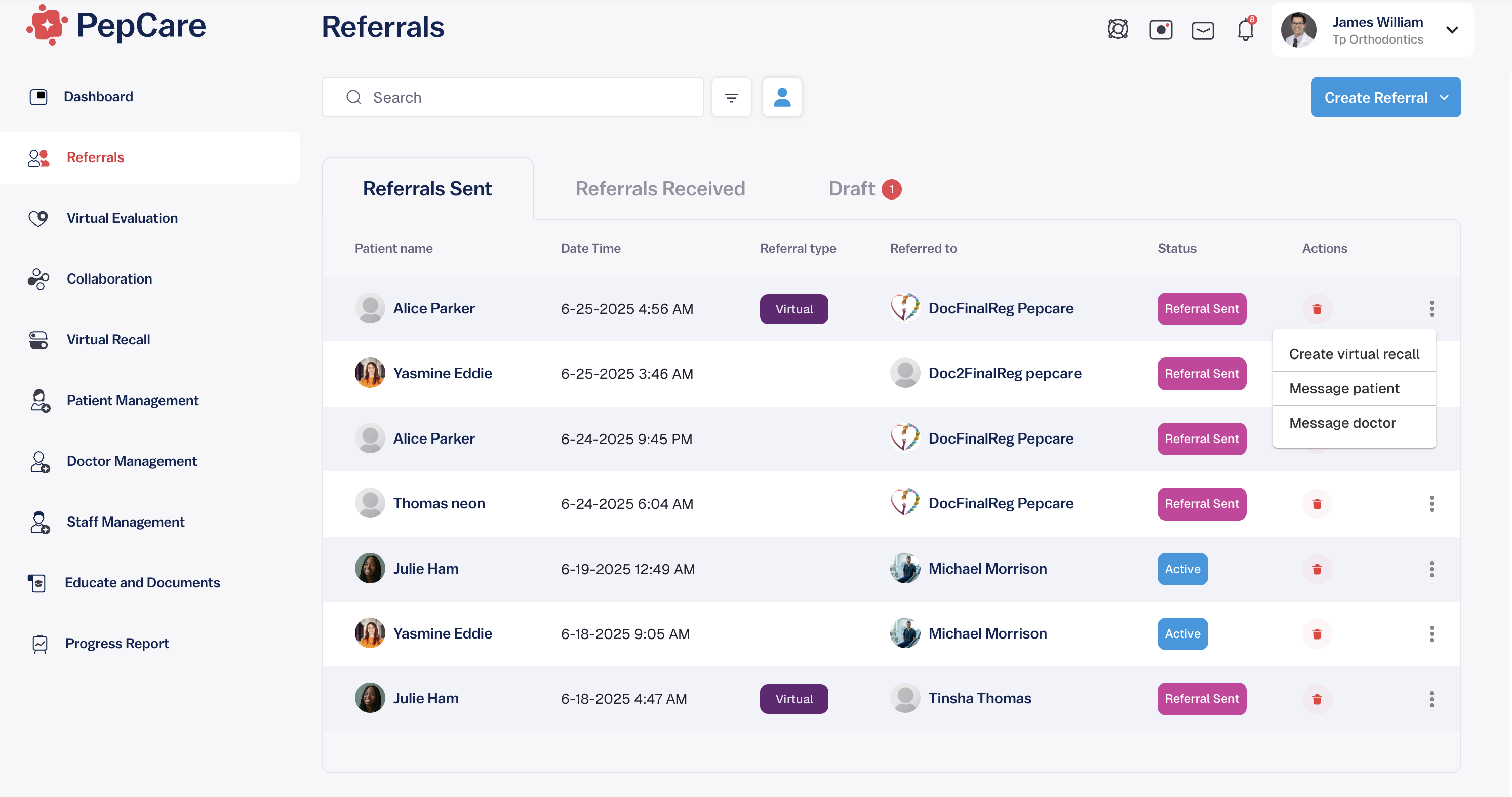
Task: Click the Referral type column header
Action: tap(798, 248)
